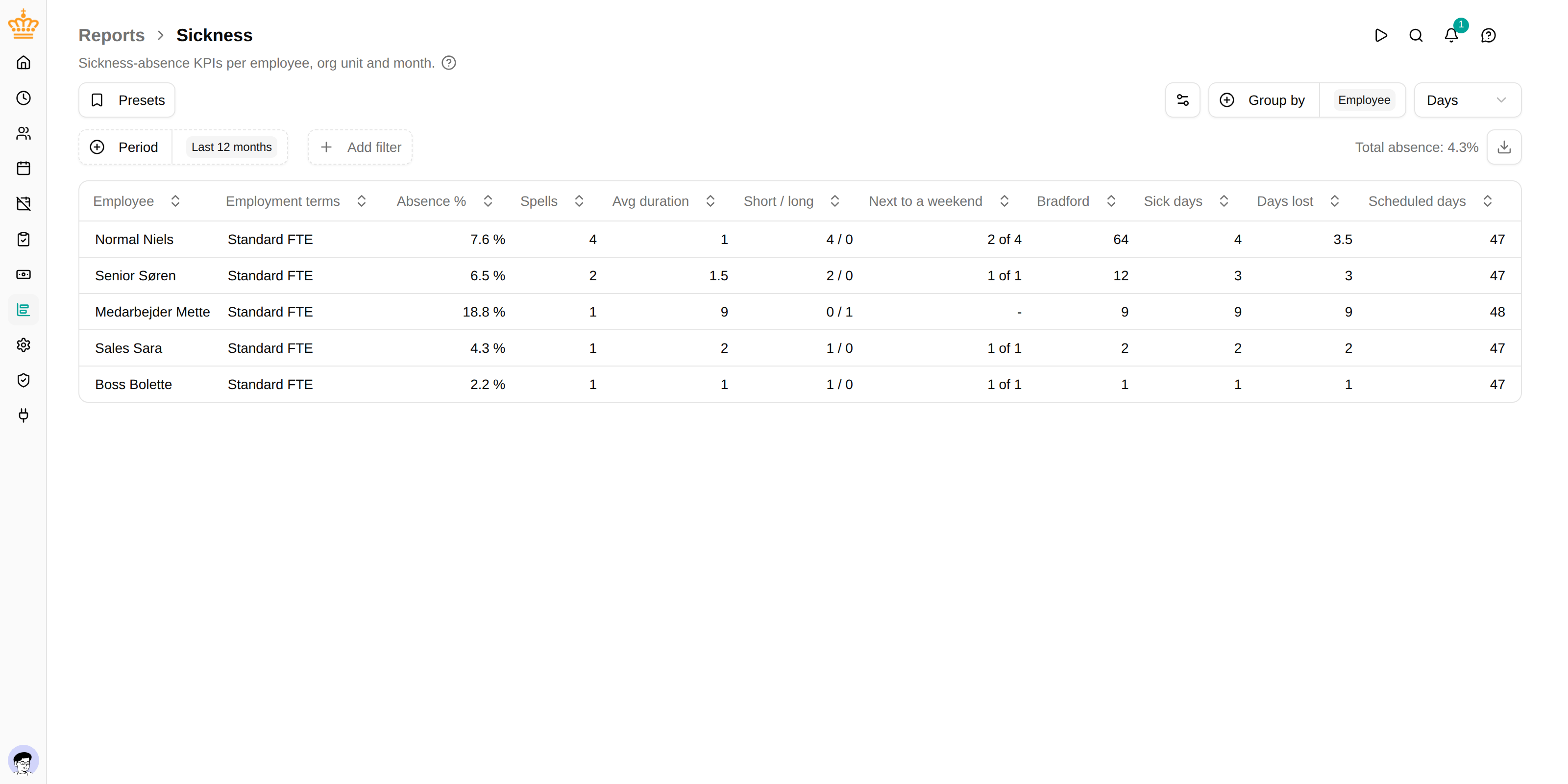Open the filter sliders settings button
Viewport: 1568px width, 784px height.
1183,100
